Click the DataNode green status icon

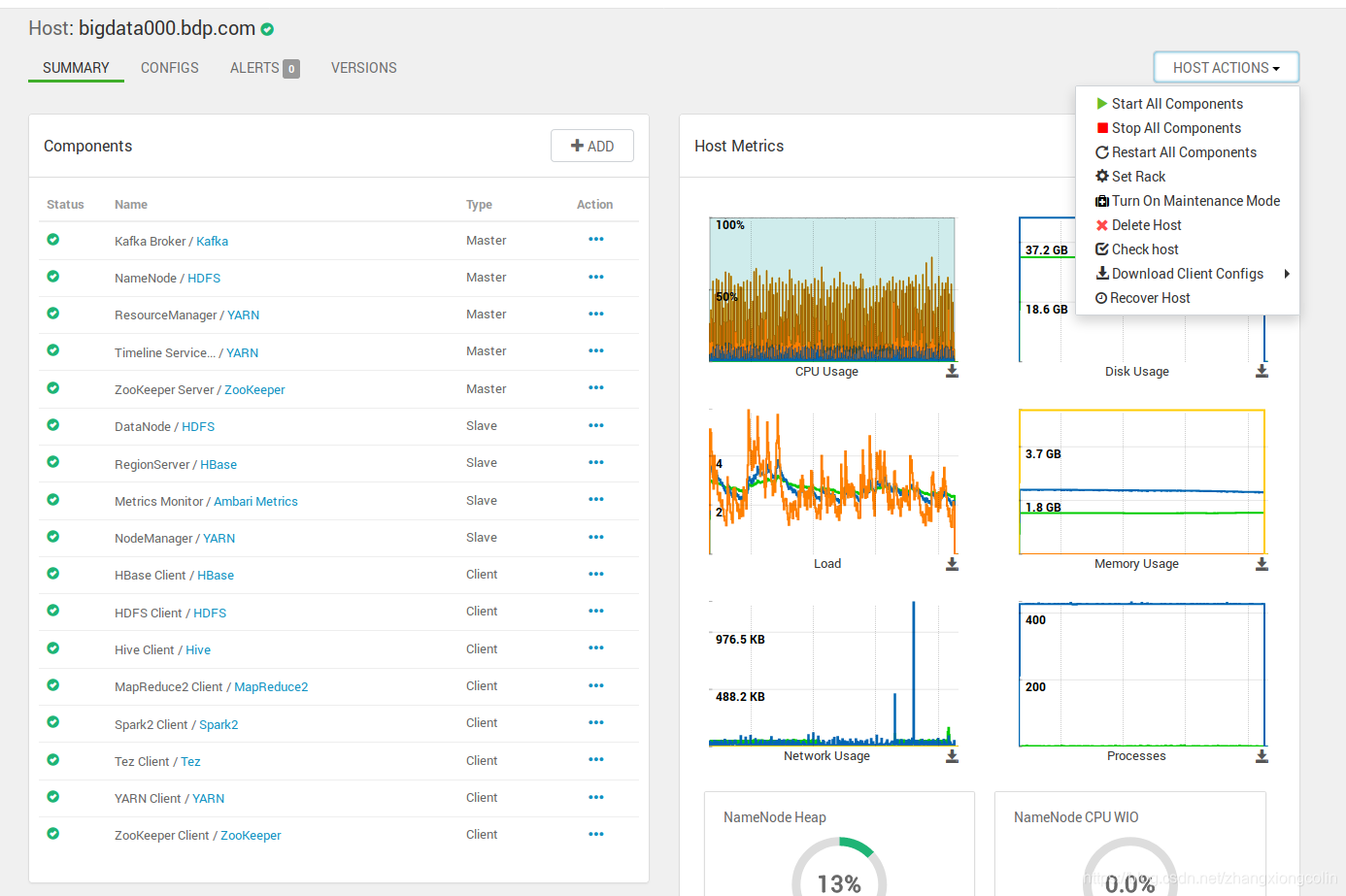click(53, 425)
